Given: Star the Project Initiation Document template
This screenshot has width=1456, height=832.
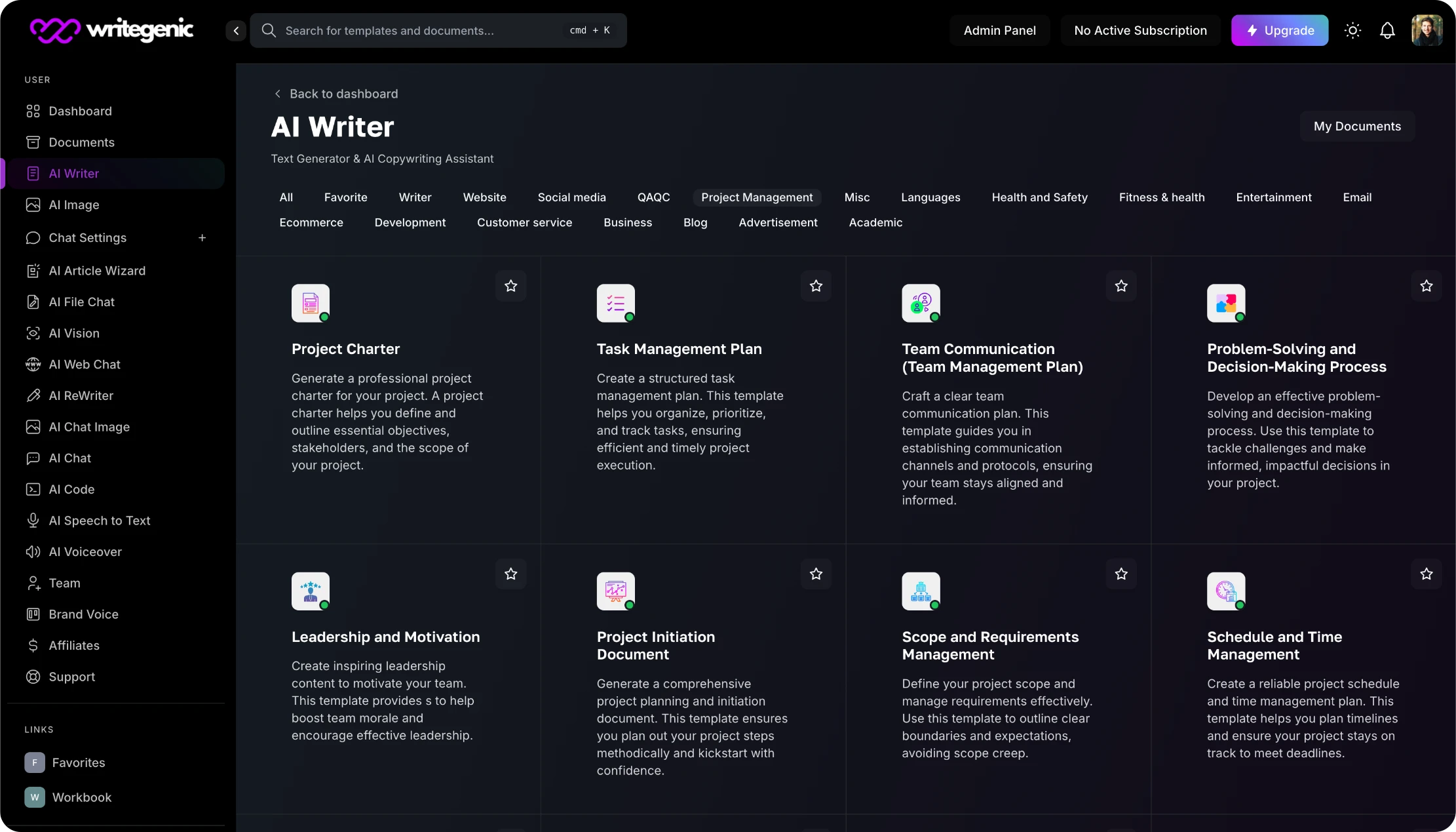Looking at the screenshot, I should coord(816,574).
